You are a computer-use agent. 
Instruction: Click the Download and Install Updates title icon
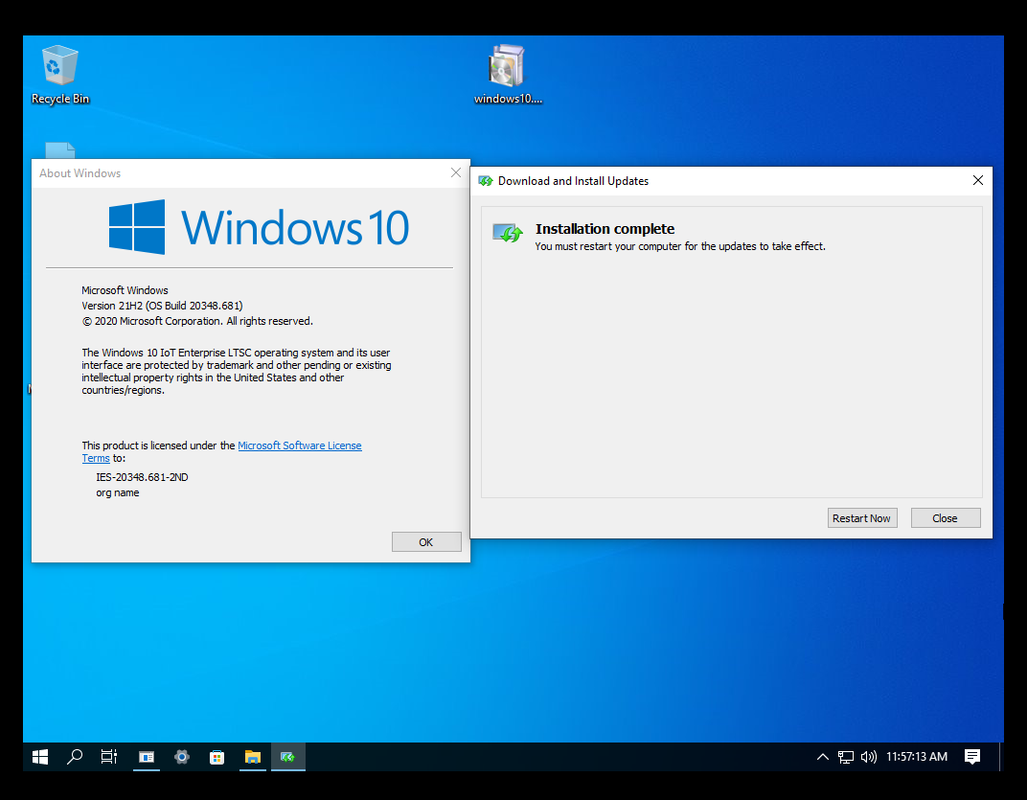click(485, 181)
